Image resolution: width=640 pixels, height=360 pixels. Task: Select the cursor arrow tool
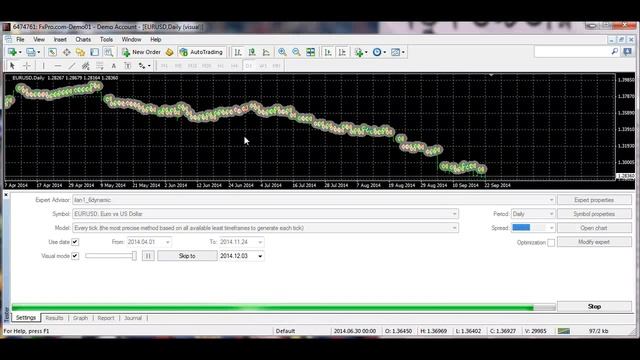(12, 66)
